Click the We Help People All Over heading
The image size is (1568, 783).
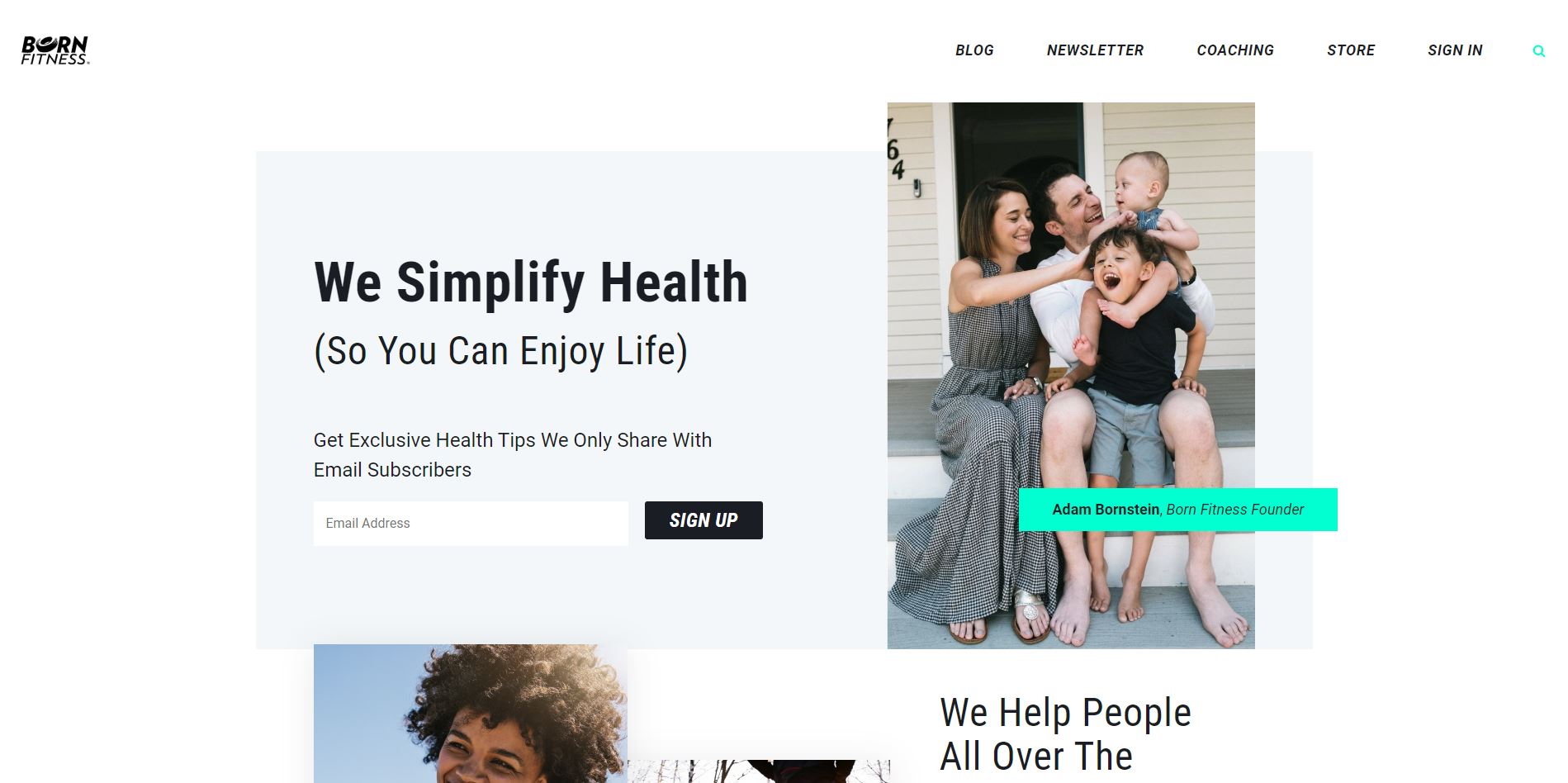1065,734
